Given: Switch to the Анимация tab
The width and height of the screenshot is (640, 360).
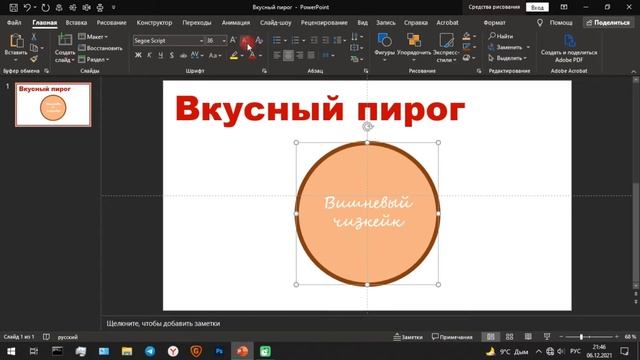Looking at the screenshot, I should [x=236, y=23].
